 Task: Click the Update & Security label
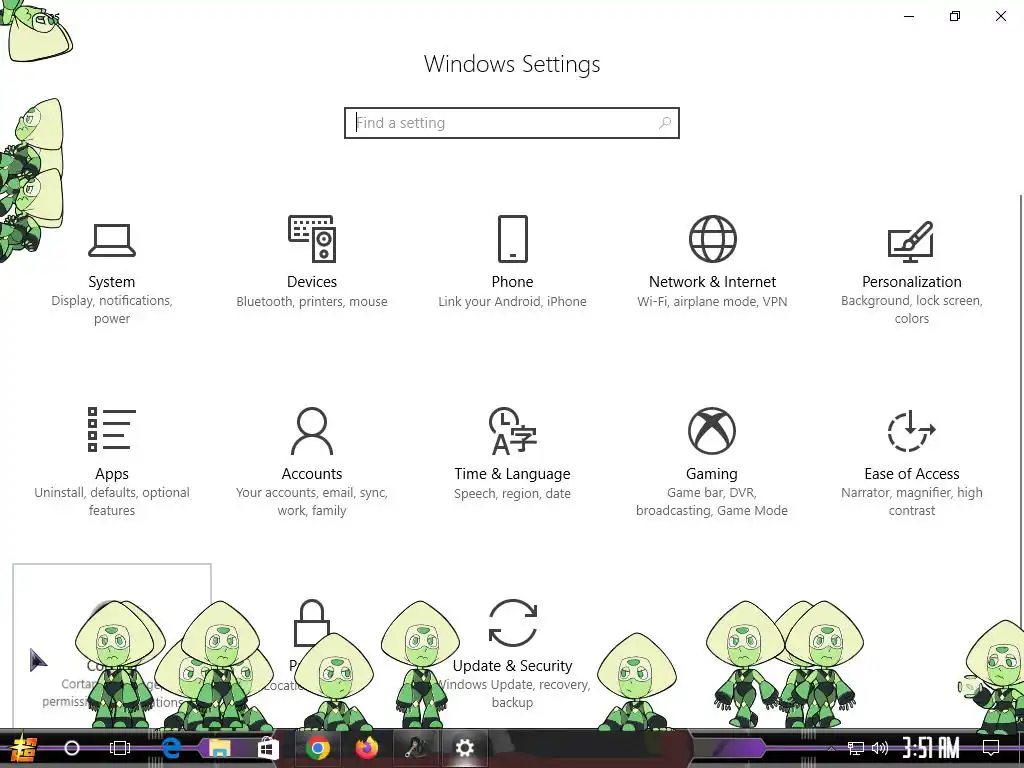[x=513, y=665]
